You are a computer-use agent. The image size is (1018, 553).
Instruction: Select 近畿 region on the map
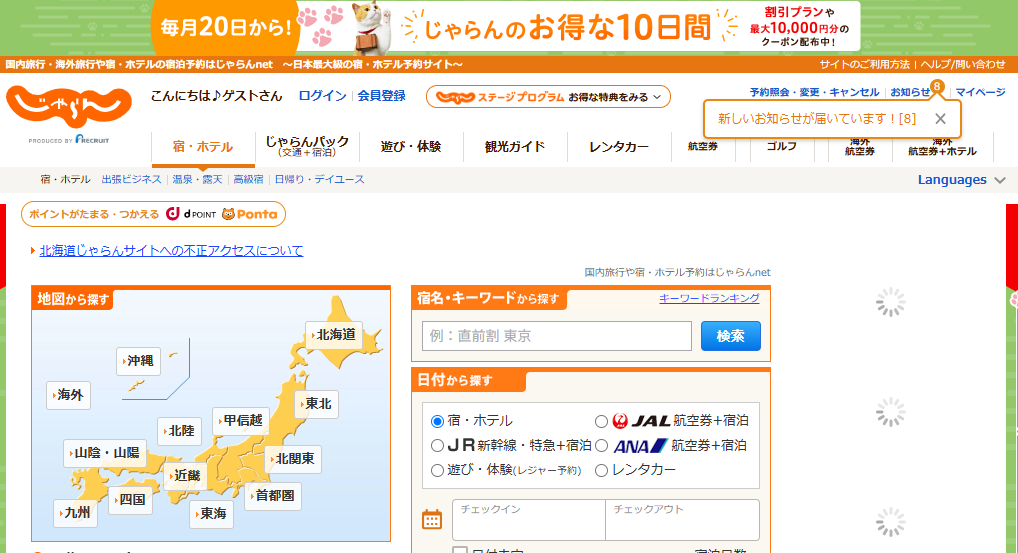pyautogui.click(x=186, y=476)
